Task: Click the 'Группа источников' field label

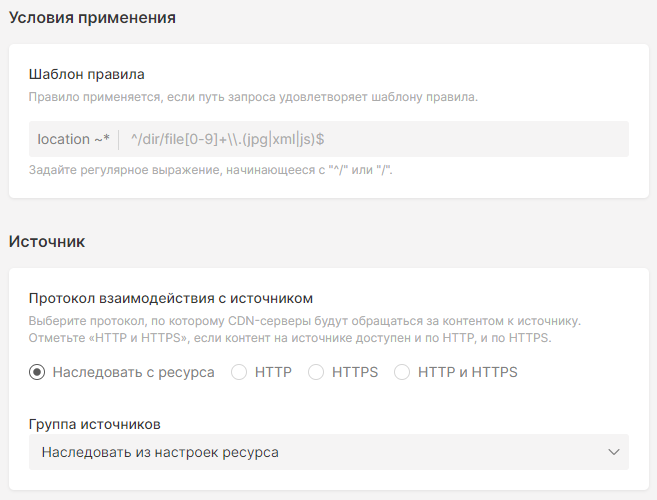Action: point(95,425)
